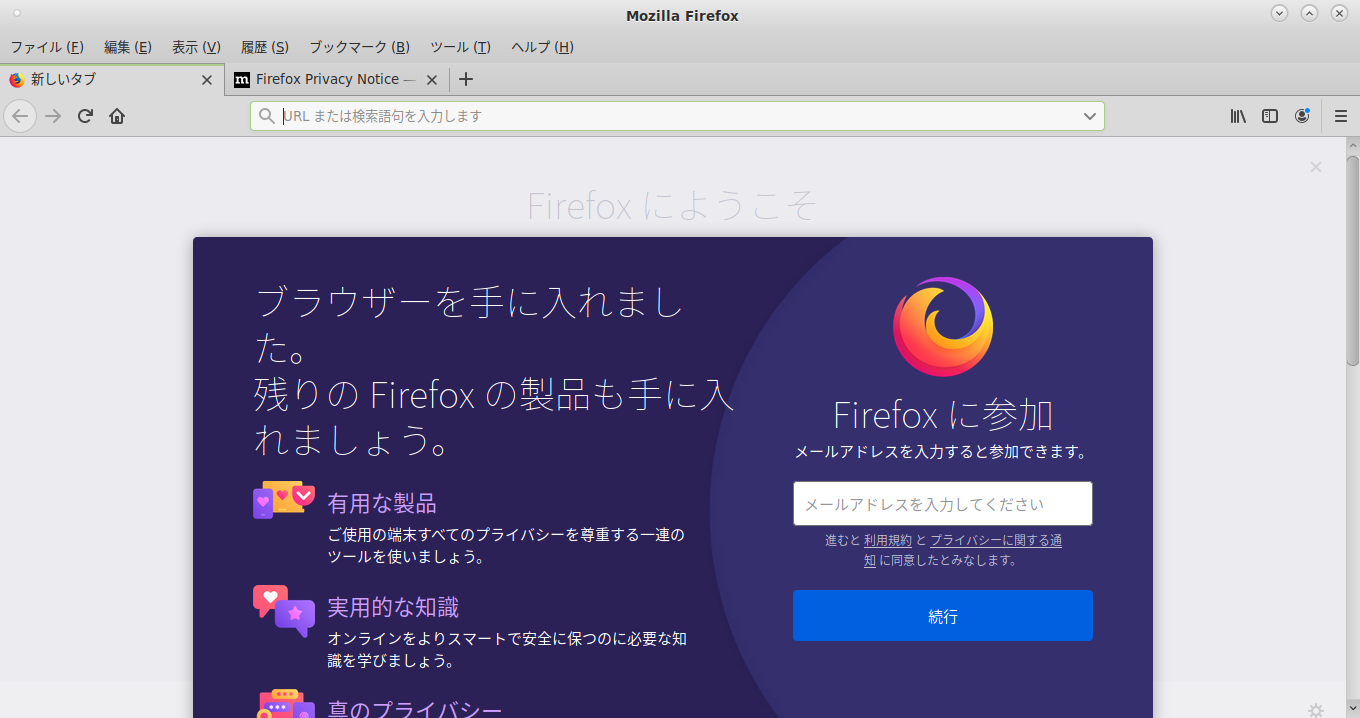Screen dimensions: 1360x718
Task: Maximize the Mozilla Firefox window
Action: point(1309,13)
